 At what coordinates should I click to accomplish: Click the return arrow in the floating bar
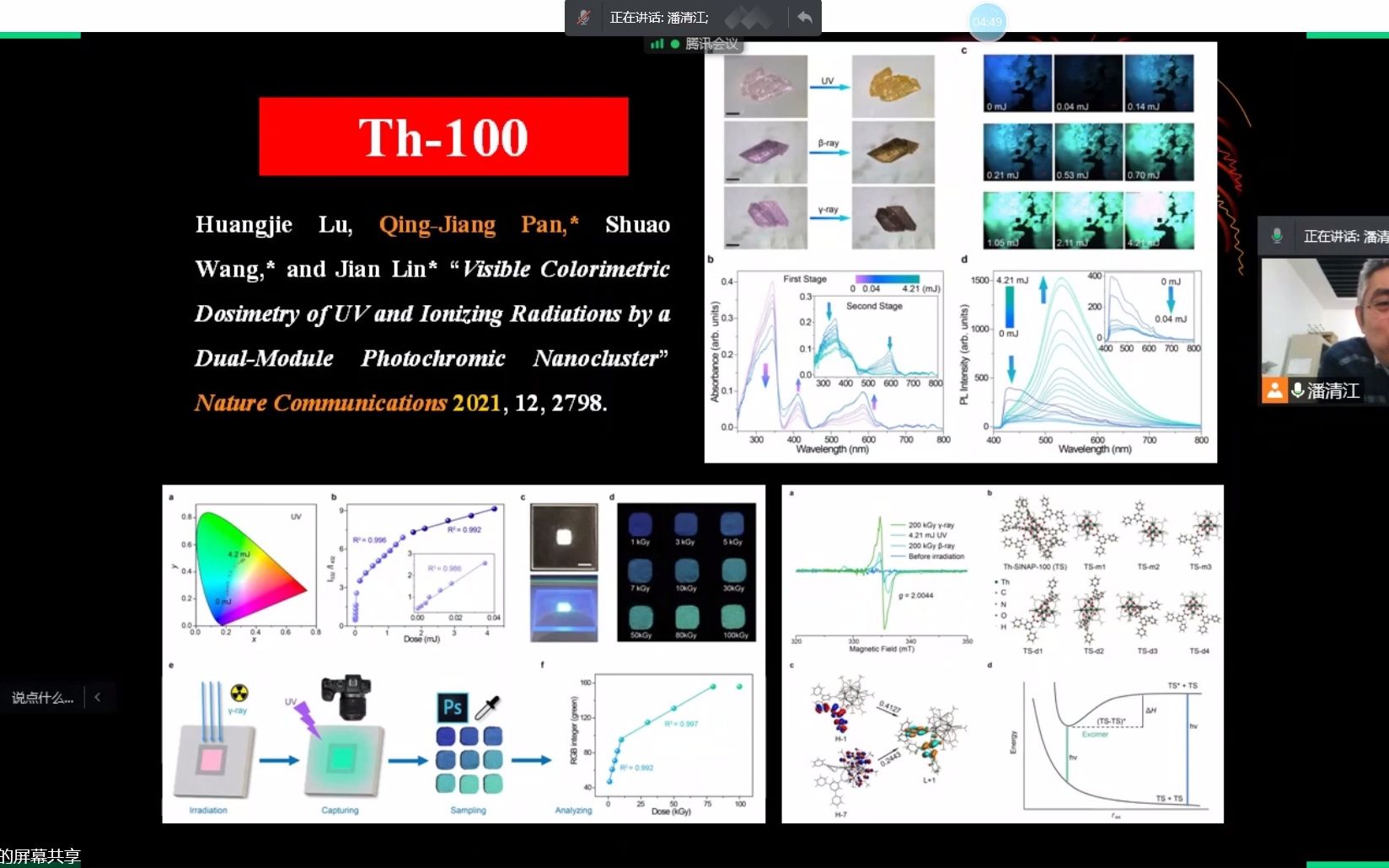point(805,17)
